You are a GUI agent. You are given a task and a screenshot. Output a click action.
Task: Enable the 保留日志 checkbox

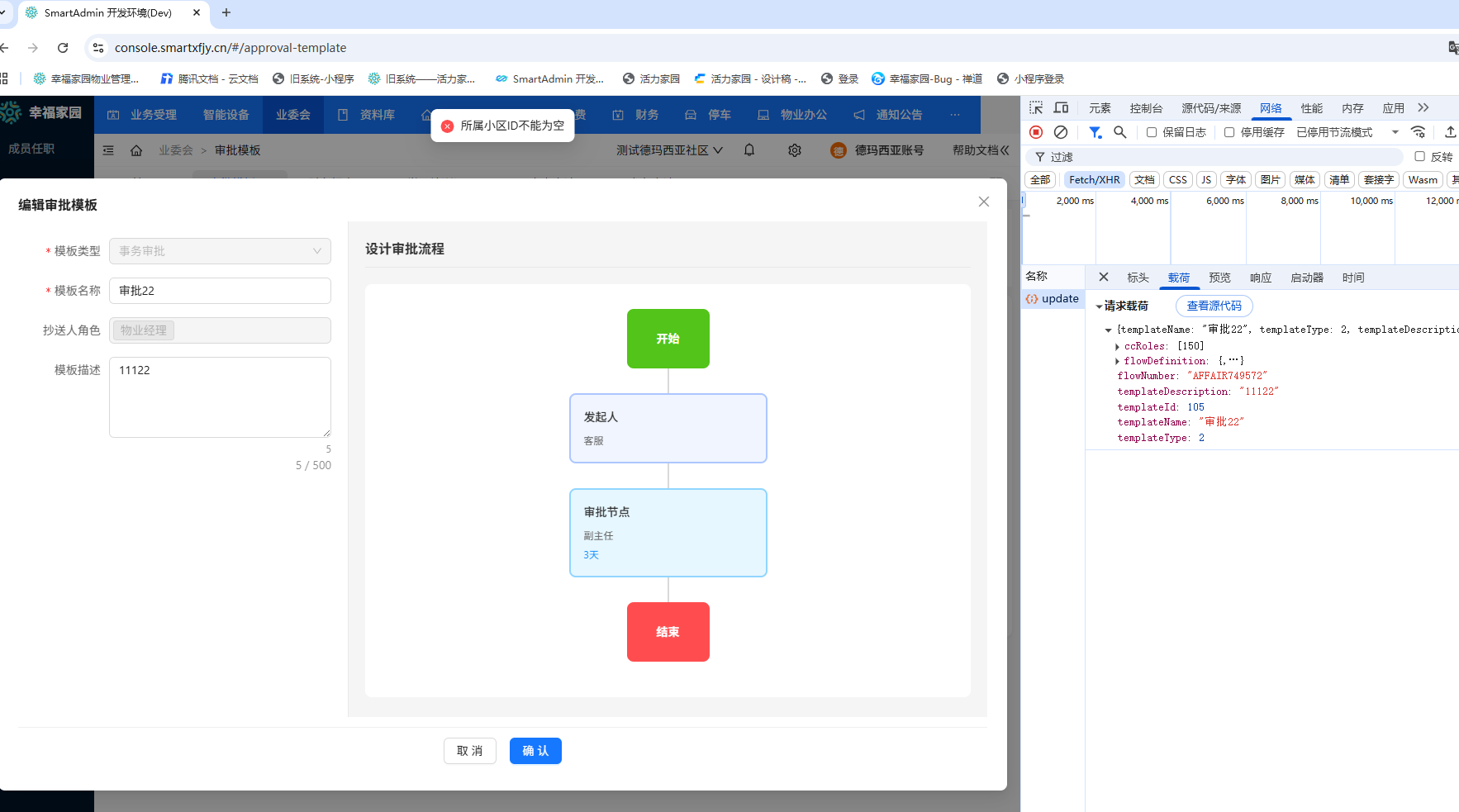point(1151,132)
